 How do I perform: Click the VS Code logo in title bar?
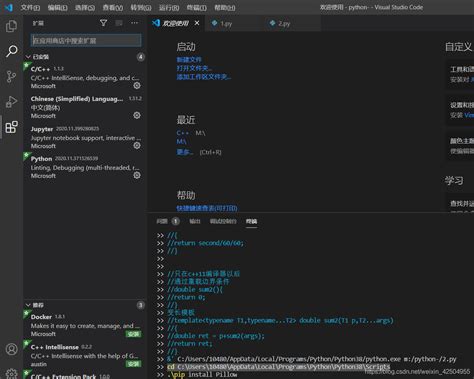(x=9, y=7)
